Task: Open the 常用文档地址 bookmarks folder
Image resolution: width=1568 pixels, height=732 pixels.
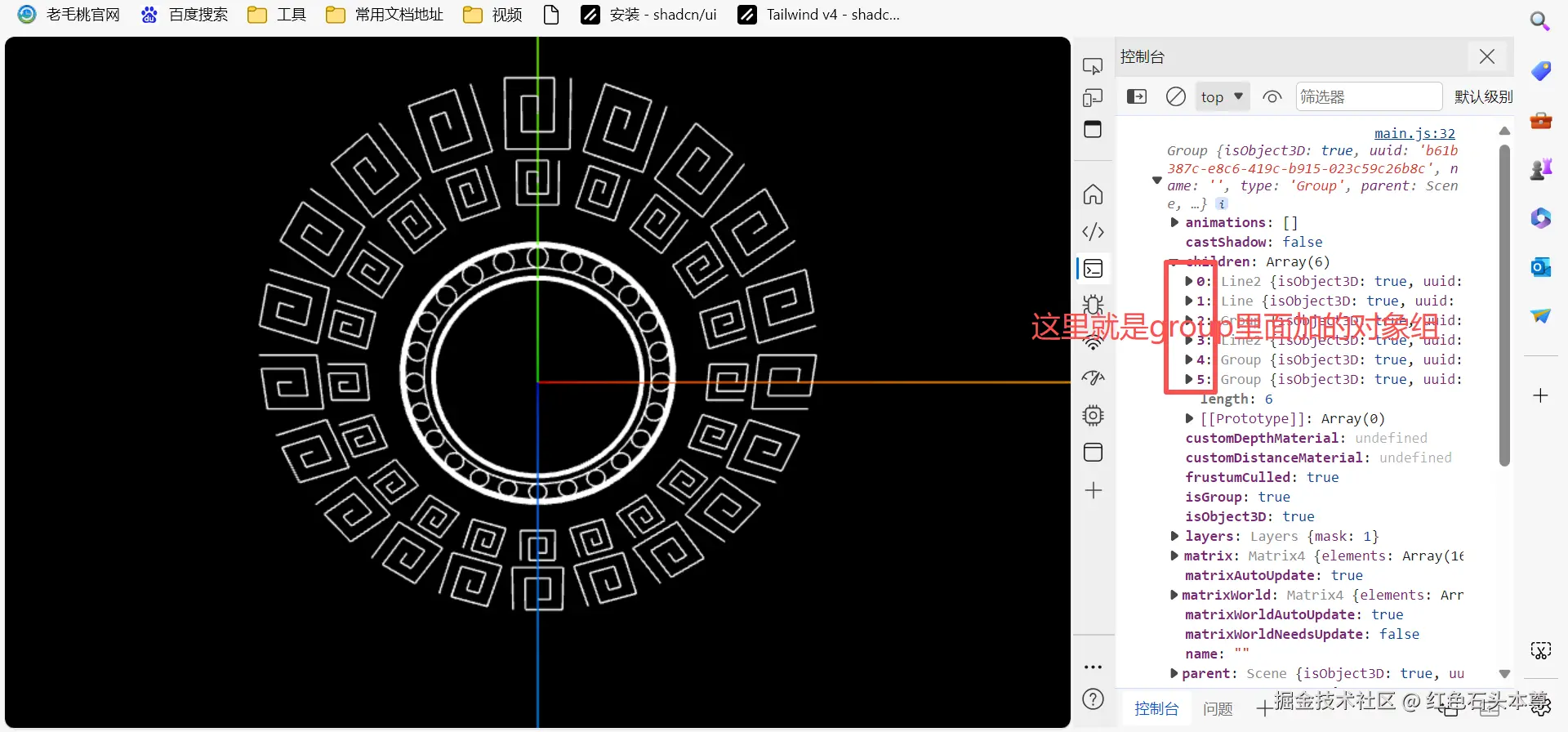Action: point(385,15)
